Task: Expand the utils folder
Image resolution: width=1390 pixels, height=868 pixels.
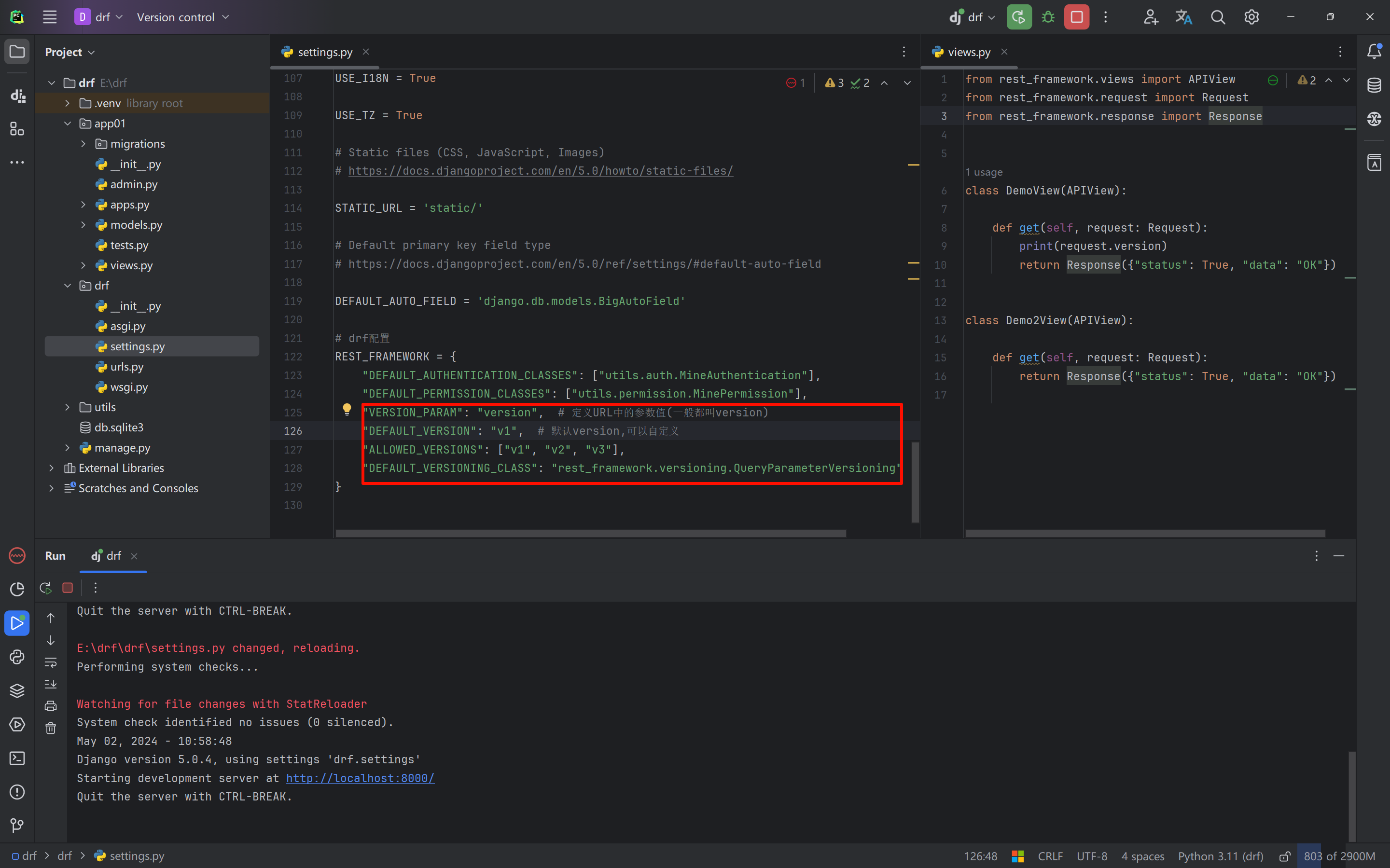Action: 67,407
